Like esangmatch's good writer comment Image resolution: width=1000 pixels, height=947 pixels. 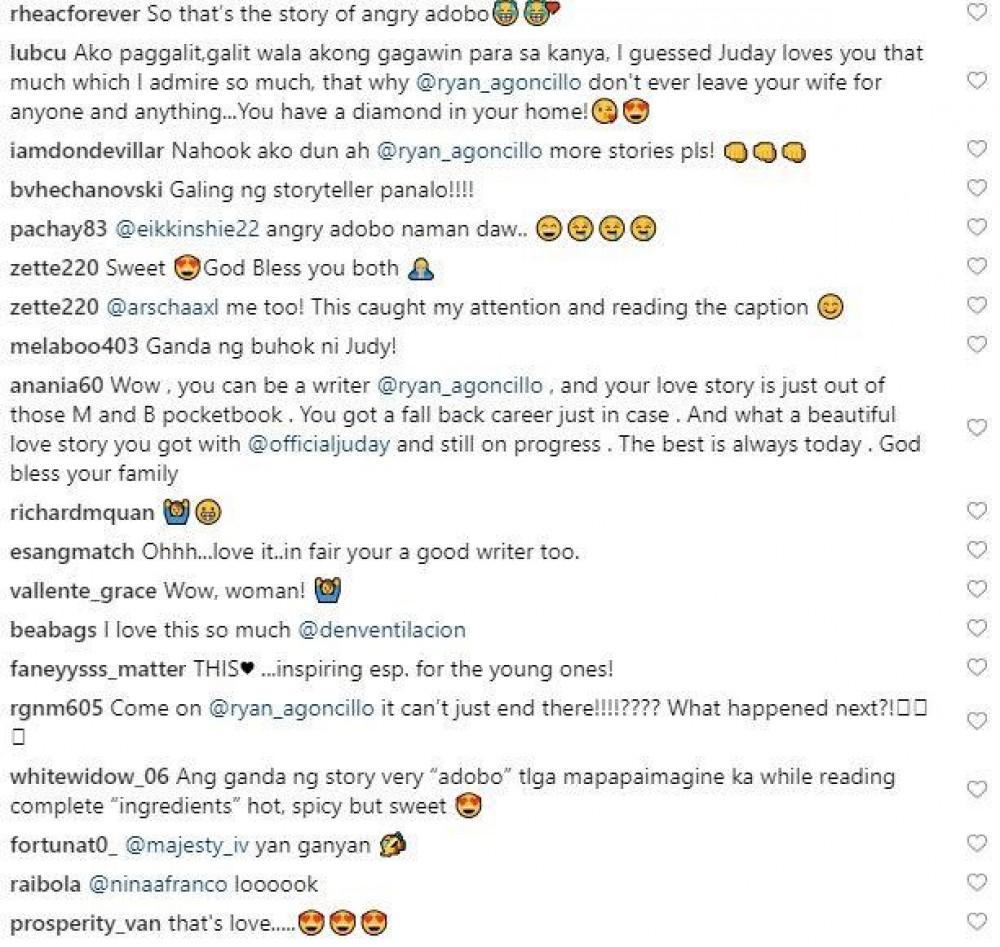977,551
